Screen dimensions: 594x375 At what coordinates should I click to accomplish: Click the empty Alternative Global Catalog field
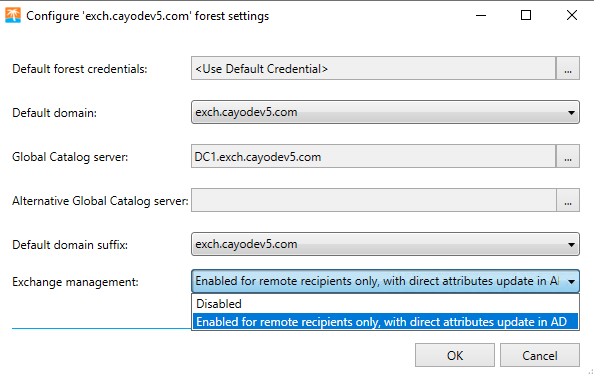[x=373, y=200]
